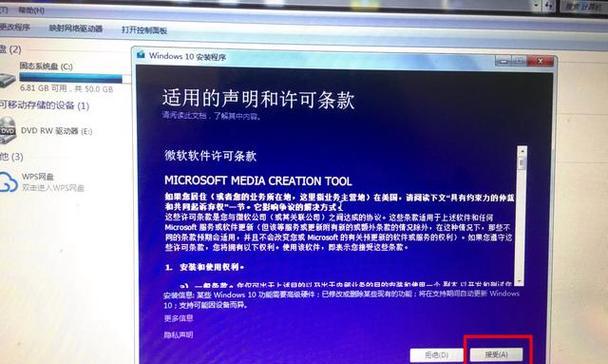Open the WPS网盘 cloud icon
The image size is (608, 364).
click(x=9, y=182)
